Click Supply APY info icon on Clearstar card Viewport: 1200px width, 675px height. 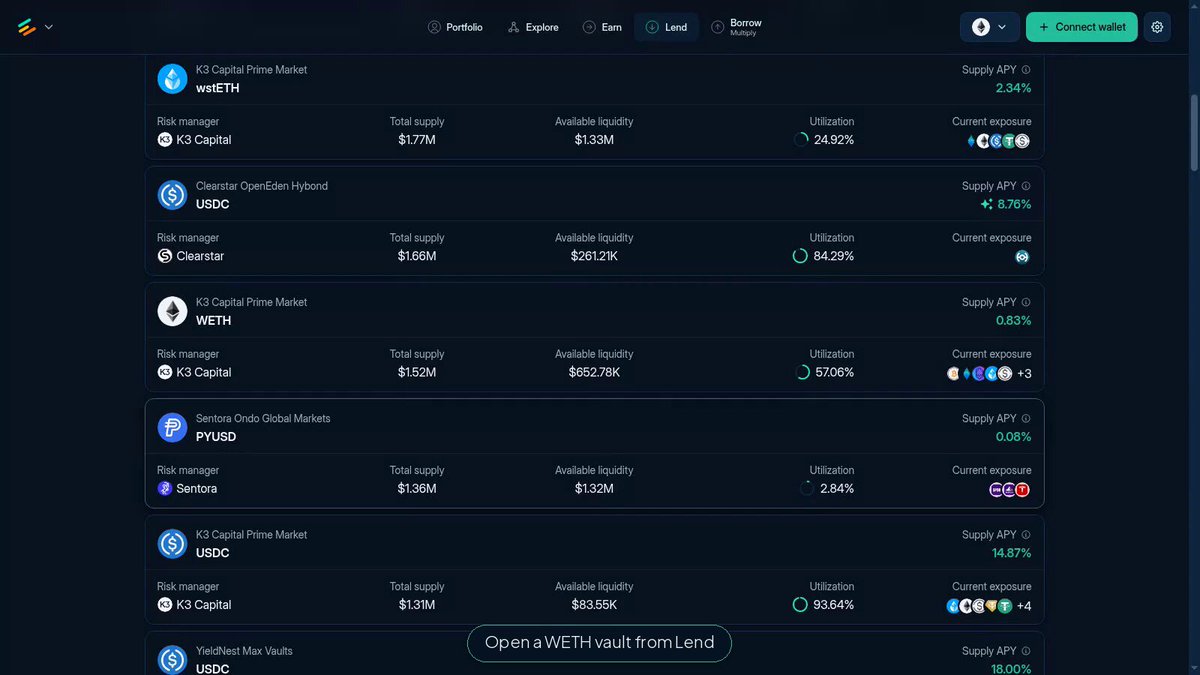pyautogui.click(x=1026, y=186)
